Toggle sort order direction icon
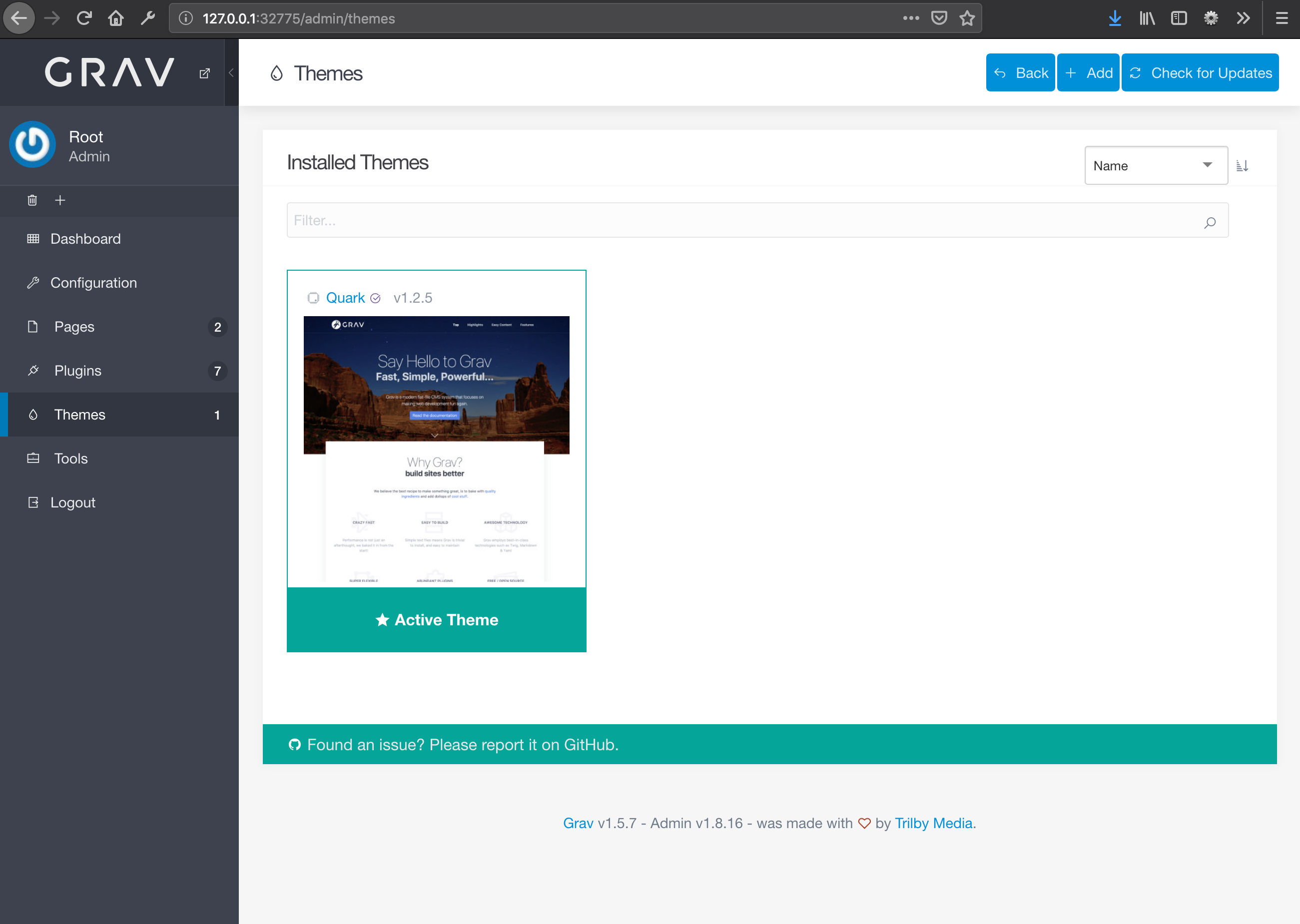 [x=1242, y=165]
